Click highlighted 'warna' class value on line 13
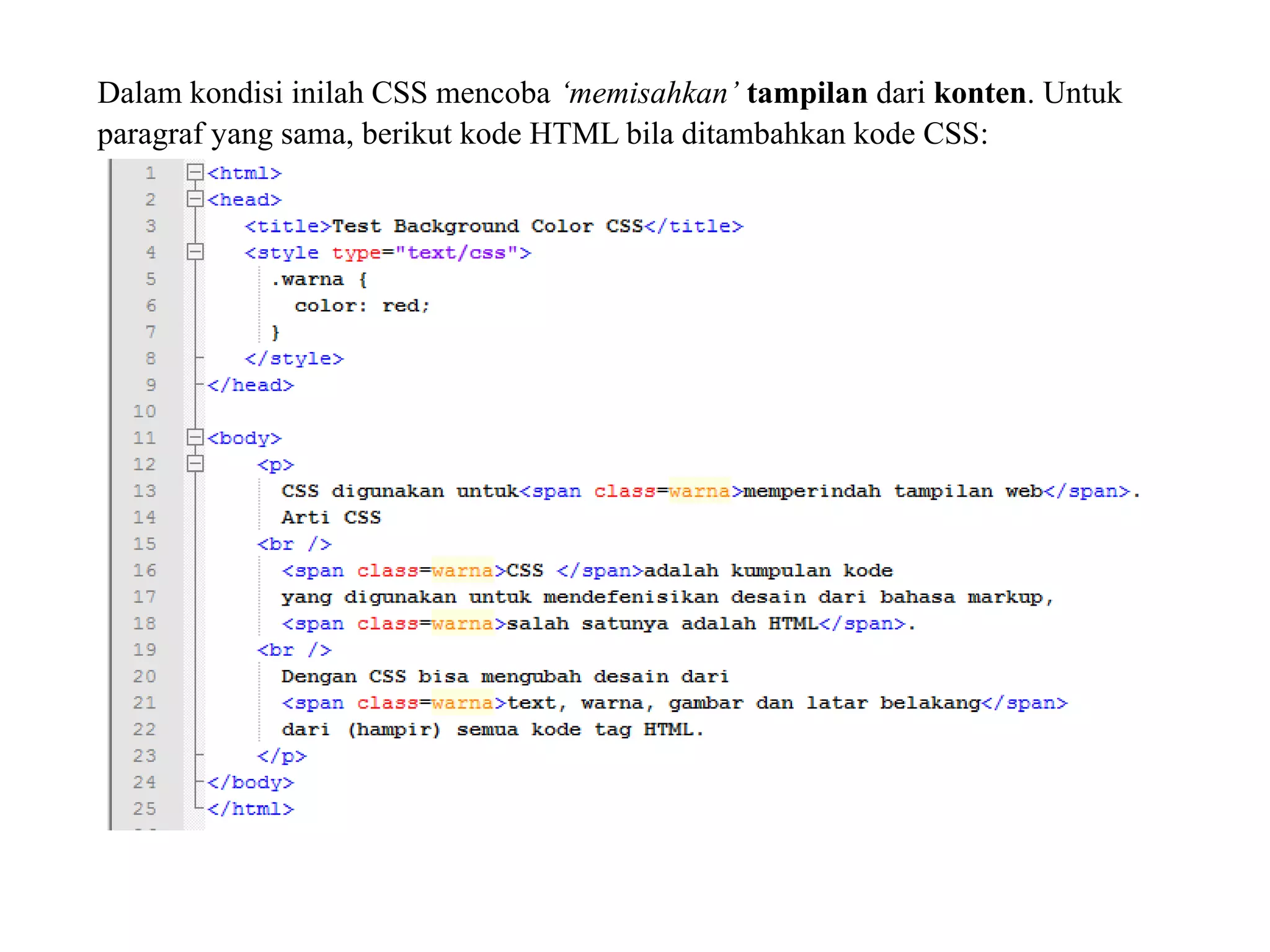 [699, 491]
